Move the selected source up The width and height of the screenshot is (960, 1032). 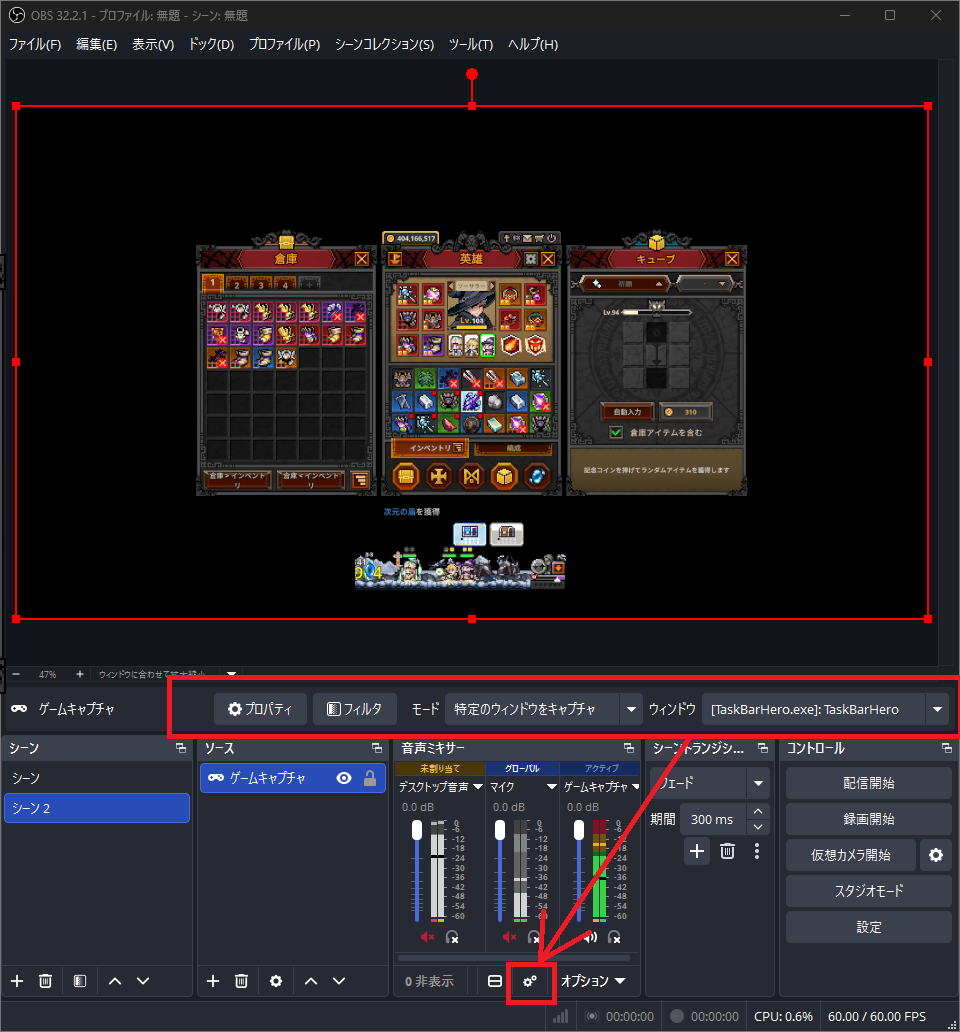tap(311, 981)
